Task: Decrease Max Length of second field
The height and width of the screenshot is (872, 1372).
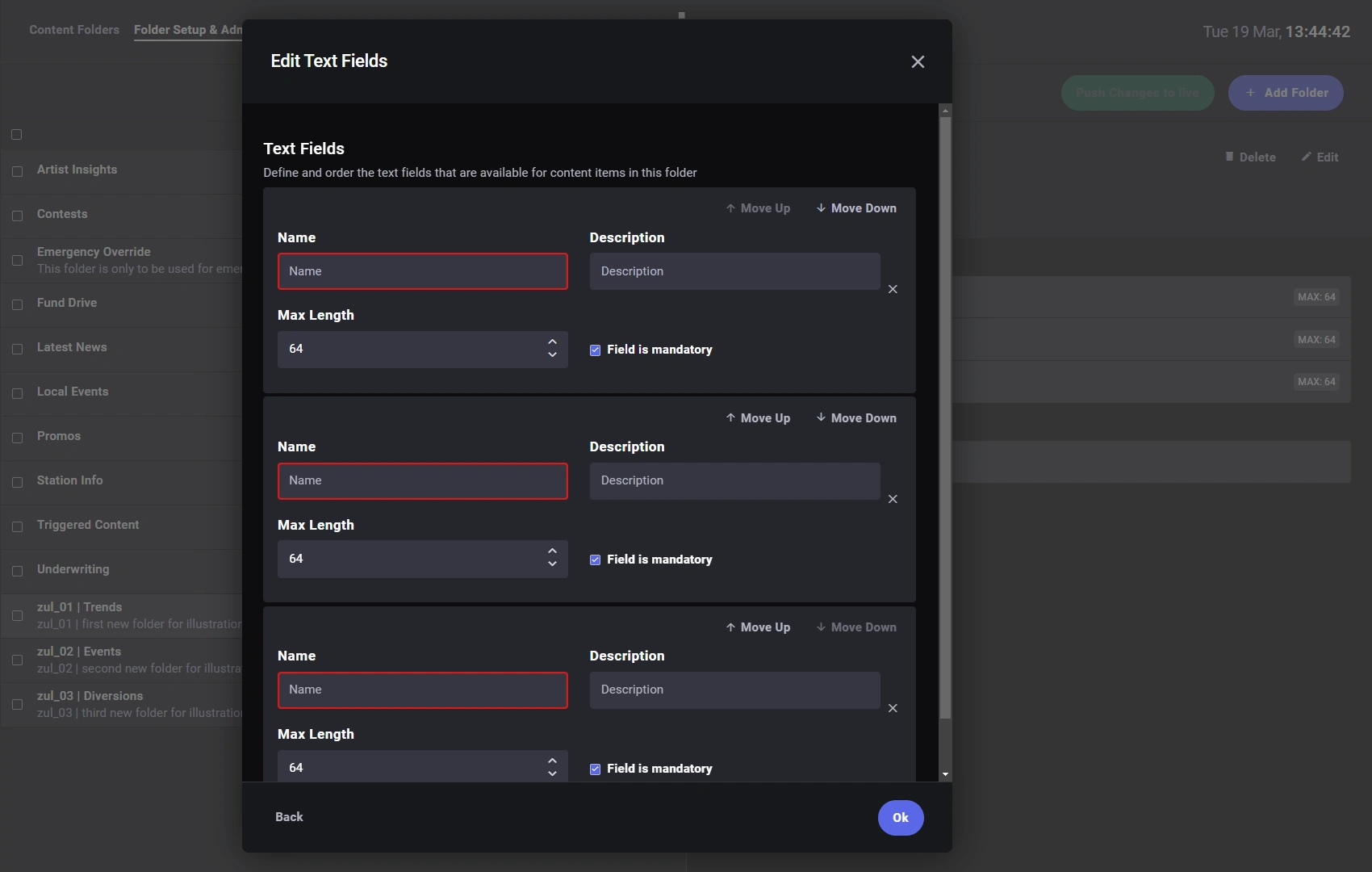Action: 552,564
